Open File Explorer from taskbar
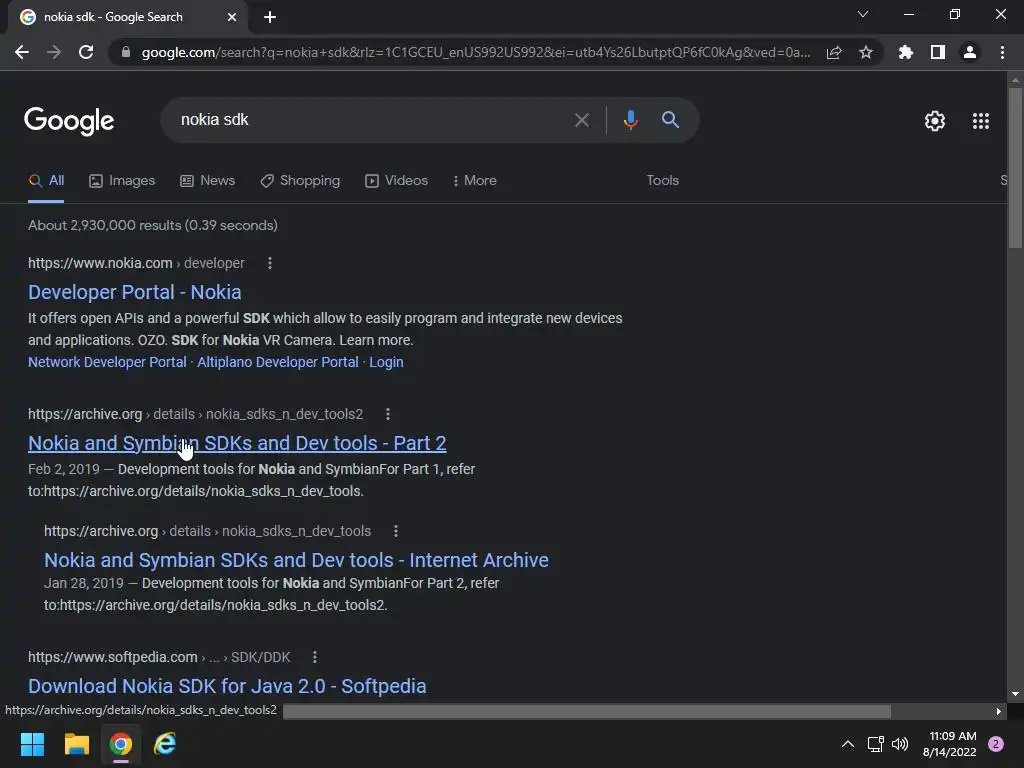 pyautogui.click(x=76, y=744)
